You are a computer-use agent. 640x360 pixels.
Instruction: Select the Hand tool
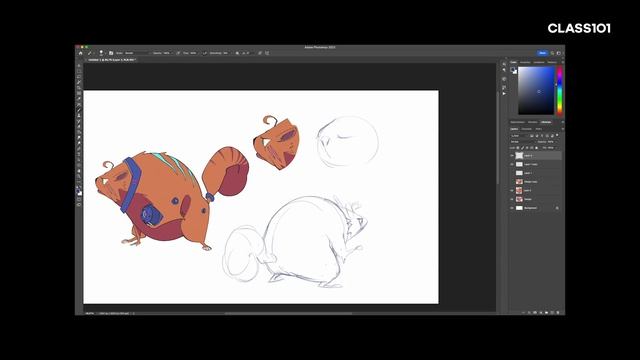point(79,171)
